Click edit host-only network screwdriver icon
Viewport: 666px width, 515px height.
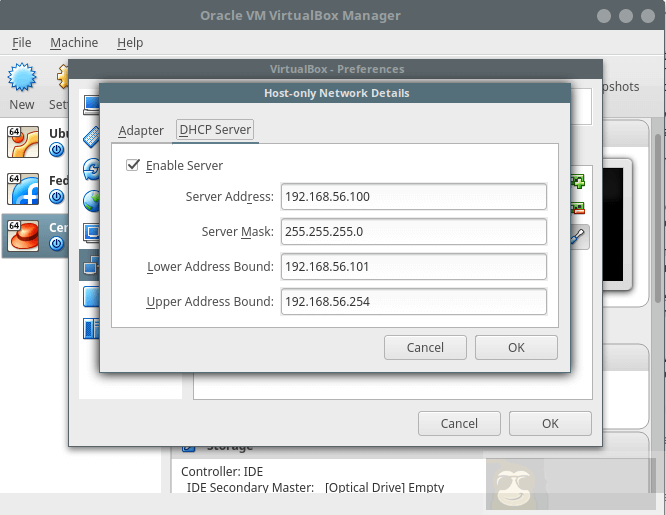click(x=579, y=237)
